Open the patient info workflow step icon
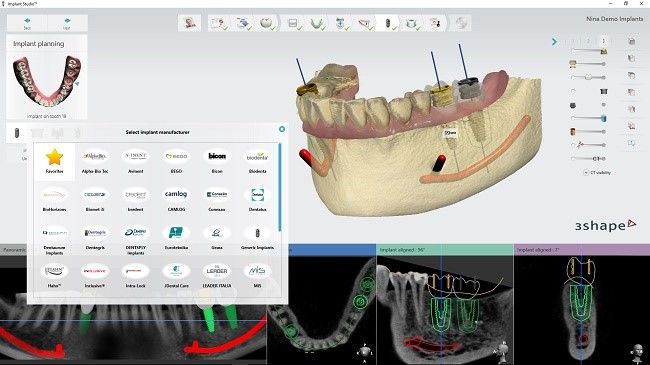650x365 pixels. pos(190,23)
